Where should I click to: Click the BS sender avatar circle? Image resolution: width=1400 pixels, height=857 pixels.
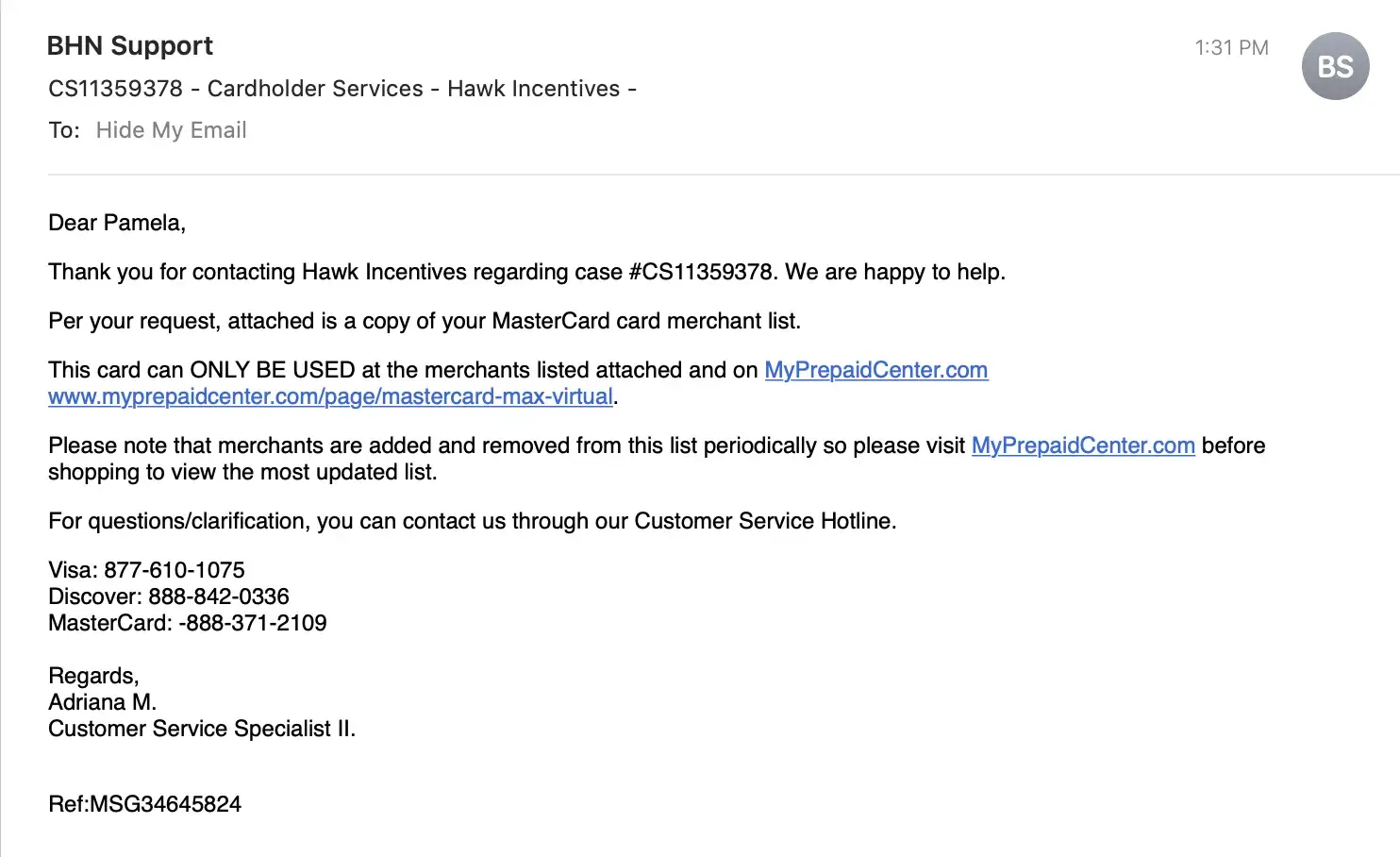(1335, 66)
